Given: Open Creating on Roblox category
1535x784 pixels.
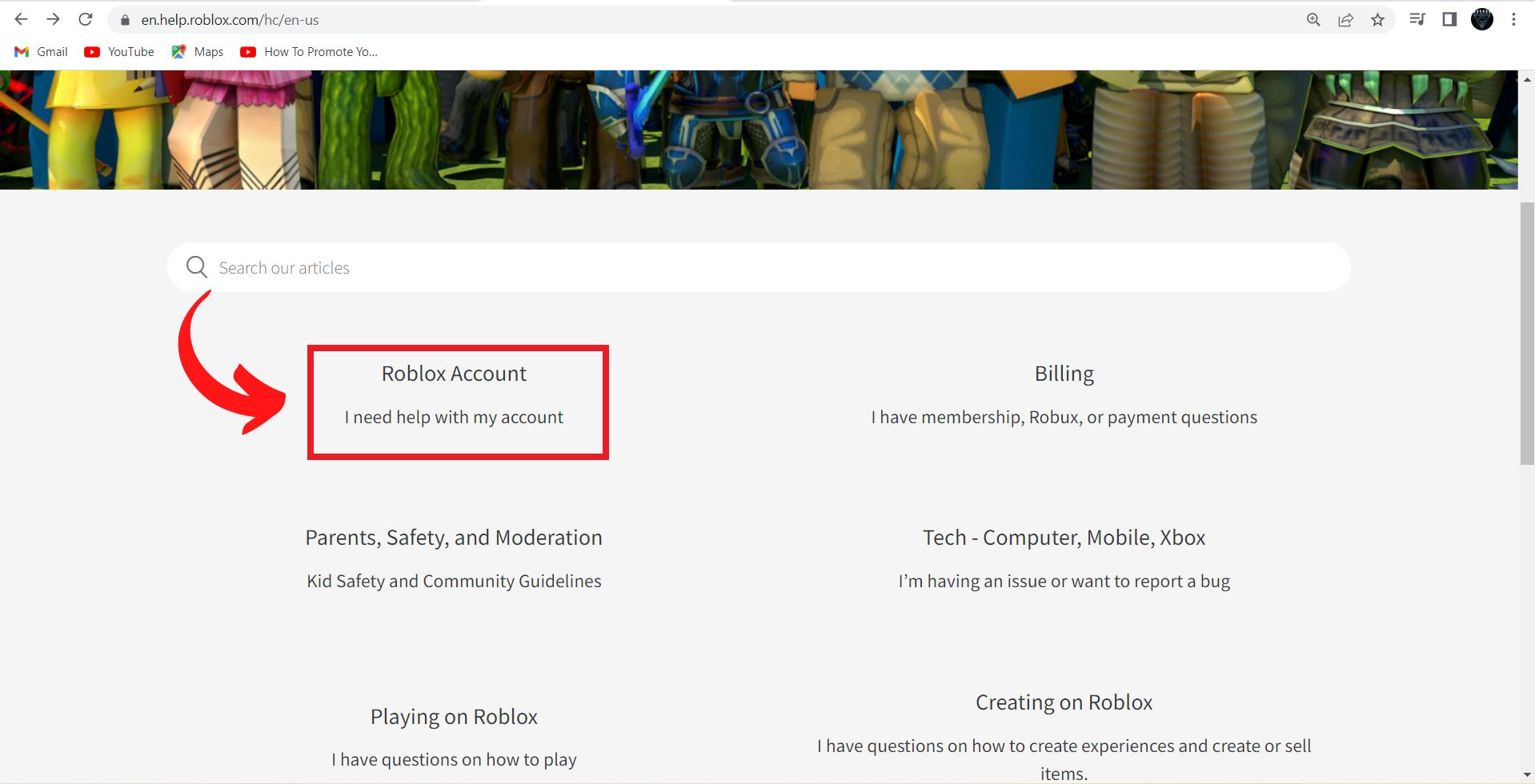Looking at the screenshot, I should [1064, 702].
